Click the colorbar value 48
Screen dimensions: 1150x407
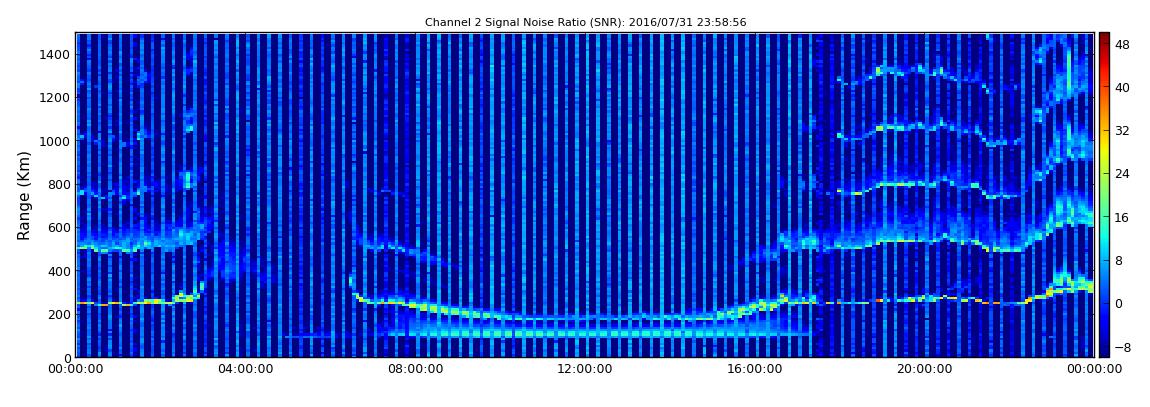click(1122, 44)
